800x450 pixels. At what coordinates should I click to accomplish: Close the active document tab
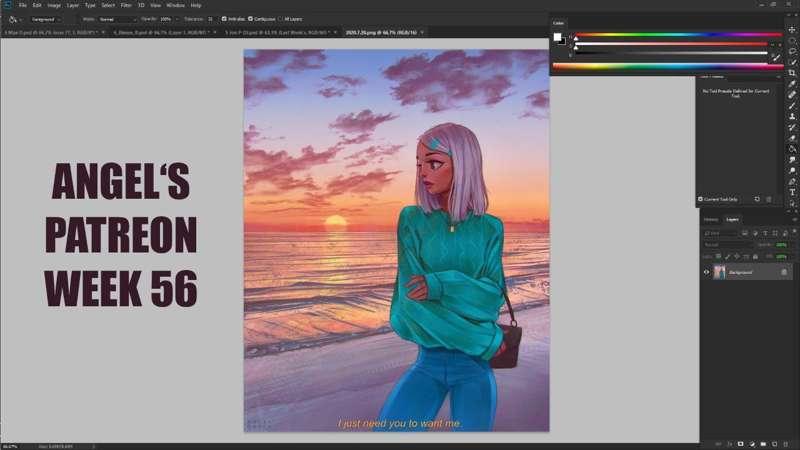(422, 32)
